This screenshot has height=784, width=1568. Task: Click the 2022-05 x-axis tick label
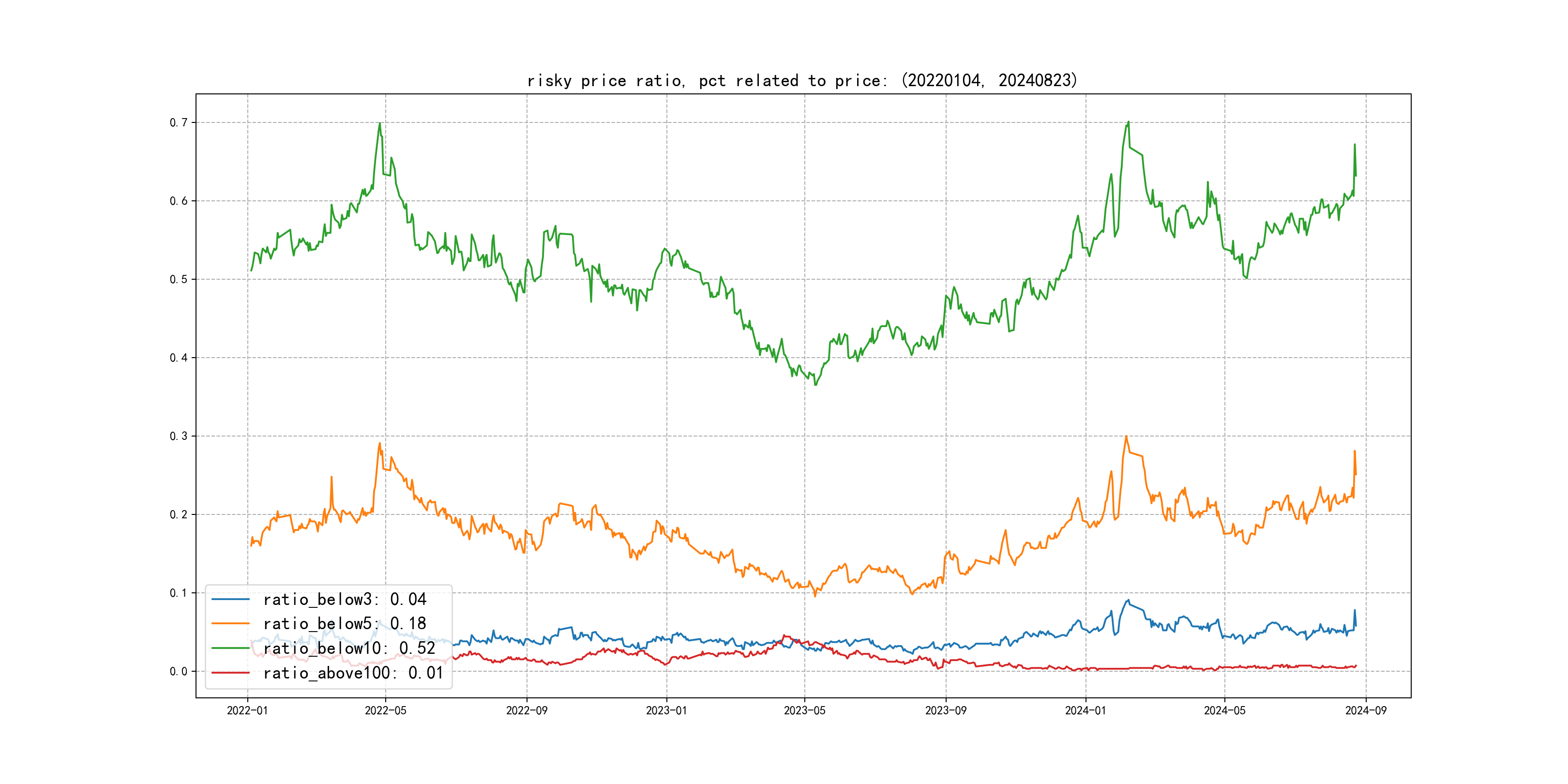385,710
